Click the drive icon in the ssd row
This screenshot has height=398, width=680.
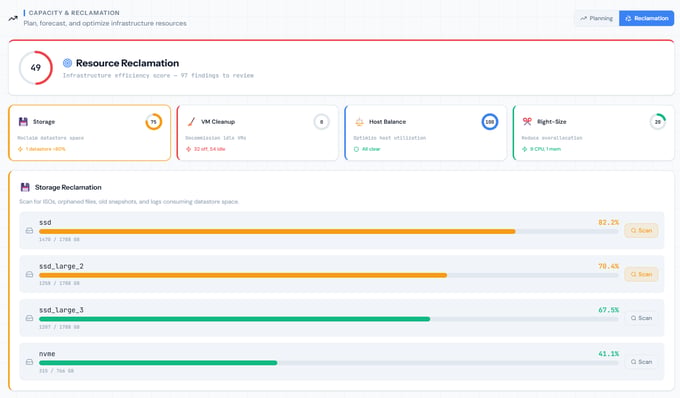(29, 231)
